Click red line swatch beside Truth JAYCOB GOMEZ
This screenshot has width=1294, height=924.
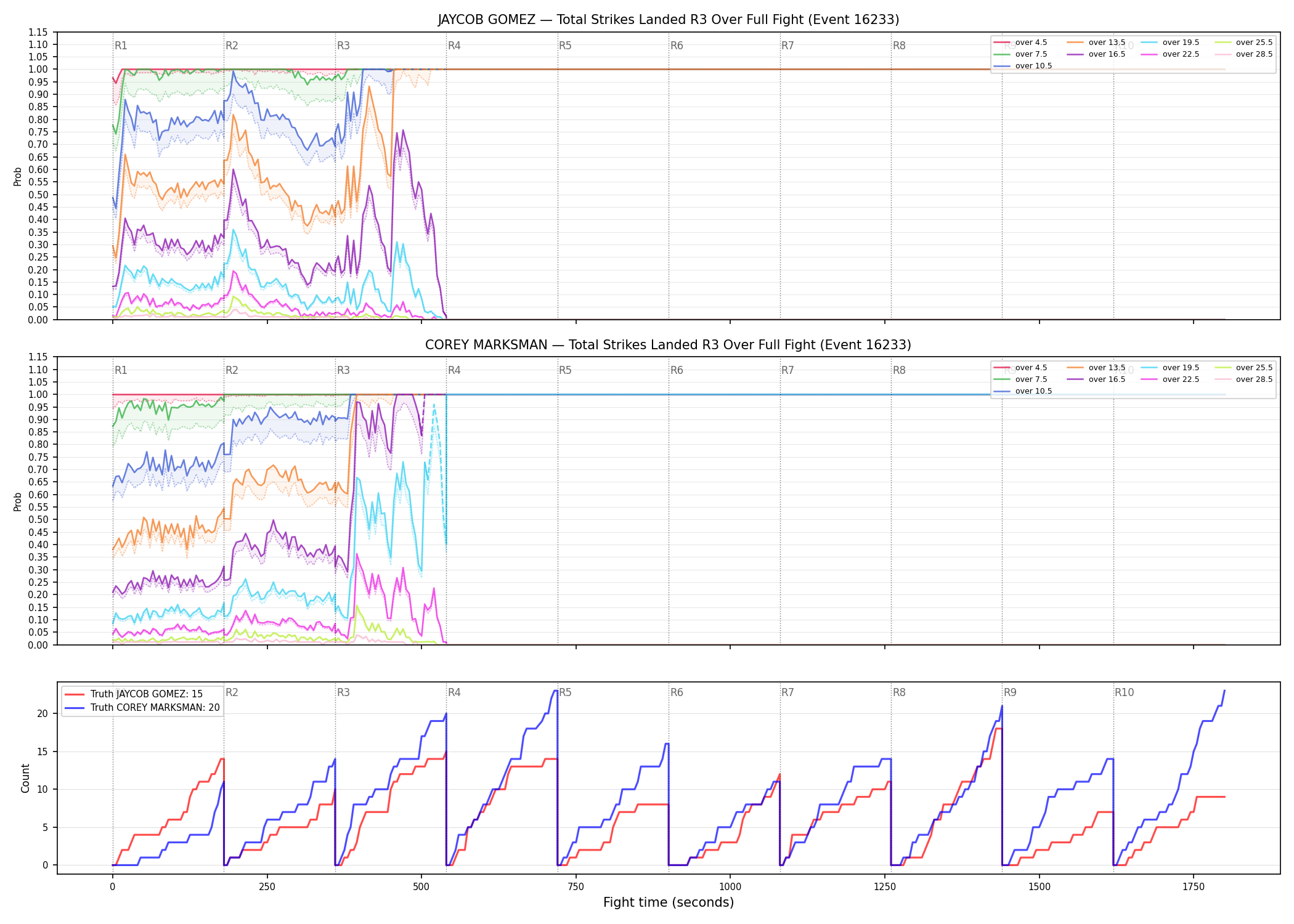75,694
